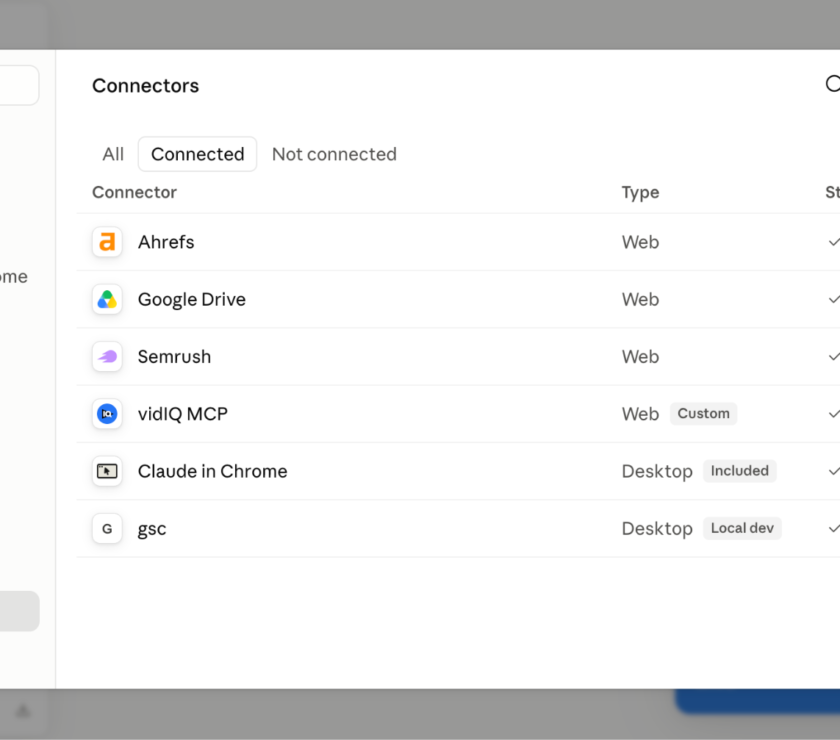Screen dimensions: 840x740
Task: Click the Local dev badge on gsc
Action: (x=742, y=528)
